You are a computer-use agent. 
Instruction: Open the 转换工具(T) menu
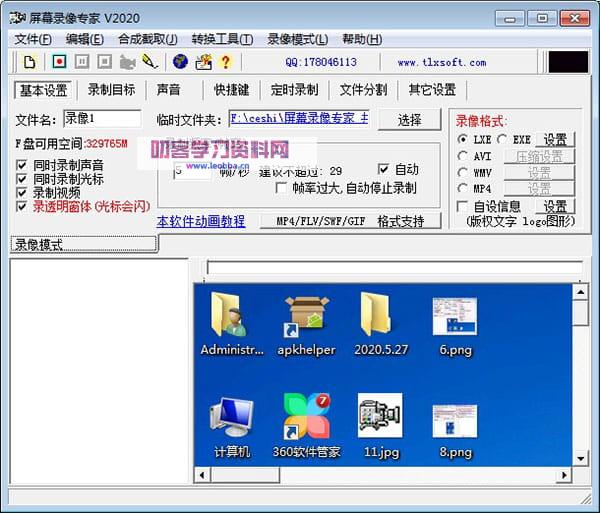(223, 39)
